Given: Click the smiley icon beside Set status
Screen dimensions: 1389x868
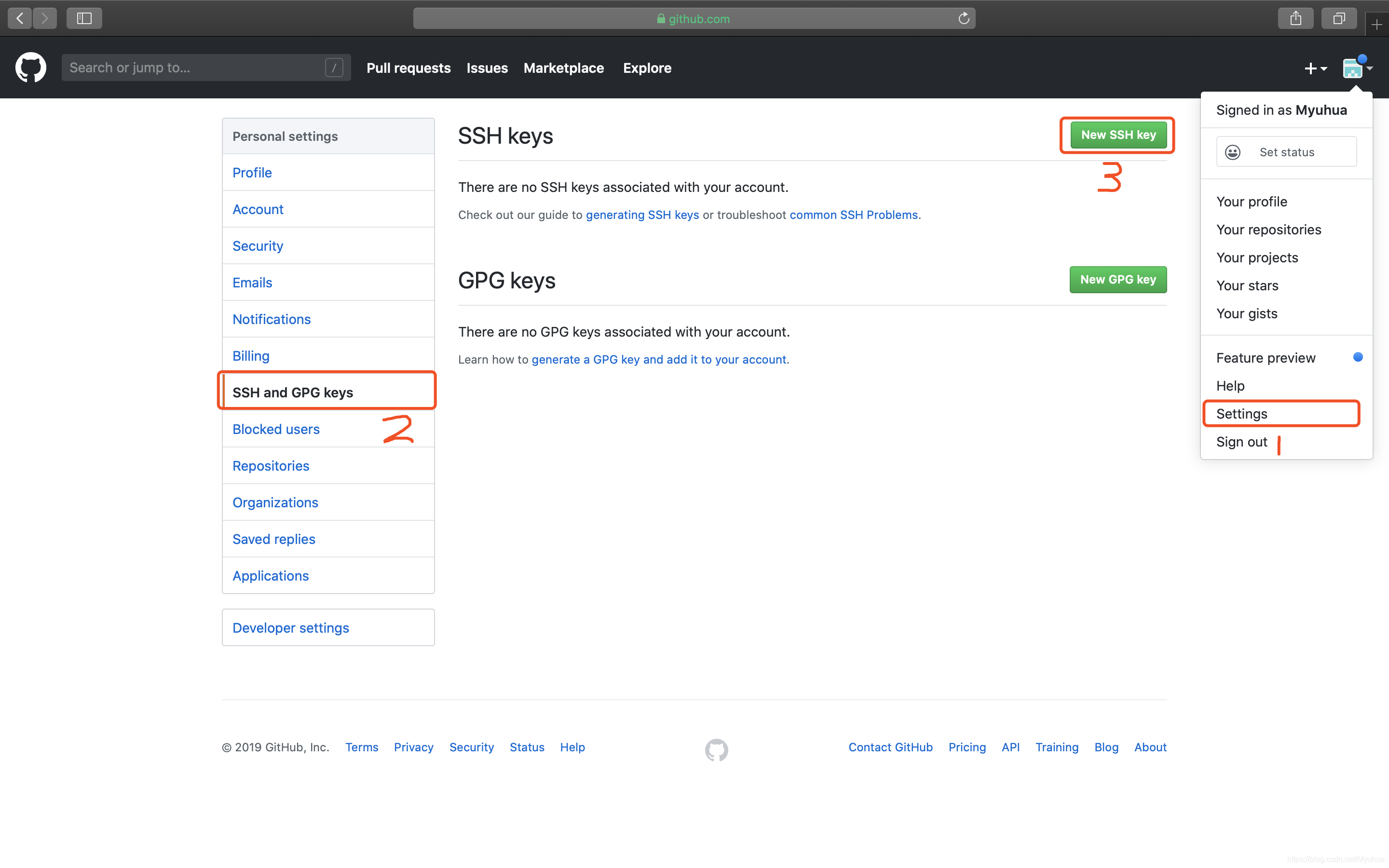Looking at the screenshot, I should click(x=1232, y=152).
